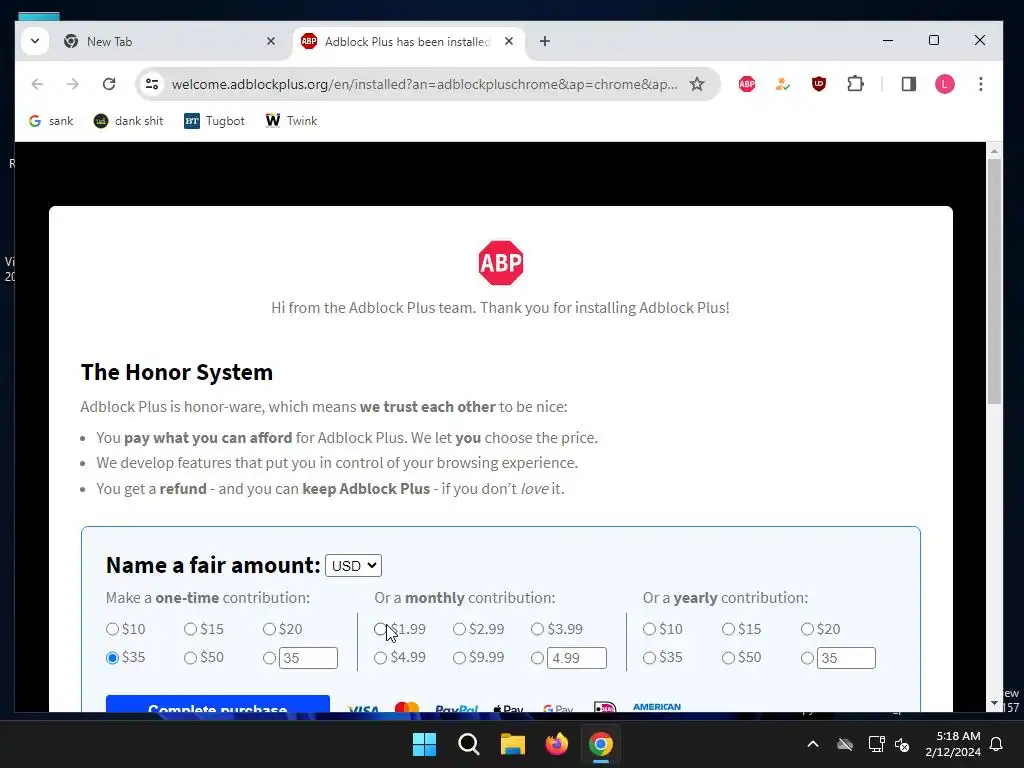
Task: Launch Firefox from taskbar
Action: (x=556, y=744)
